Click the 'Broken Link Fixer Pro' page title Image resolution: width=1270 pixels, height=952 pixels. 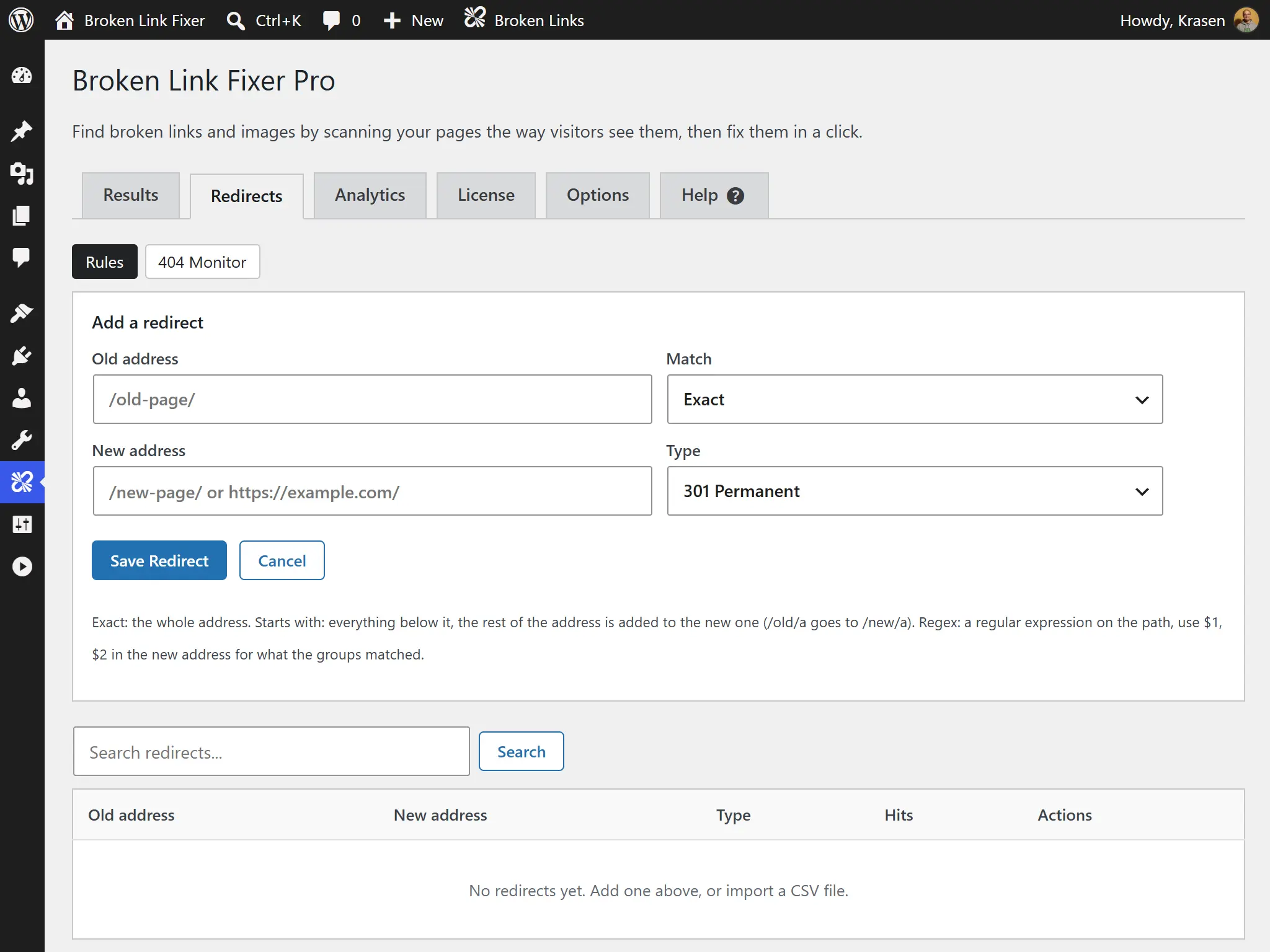[x=204, y=81]
